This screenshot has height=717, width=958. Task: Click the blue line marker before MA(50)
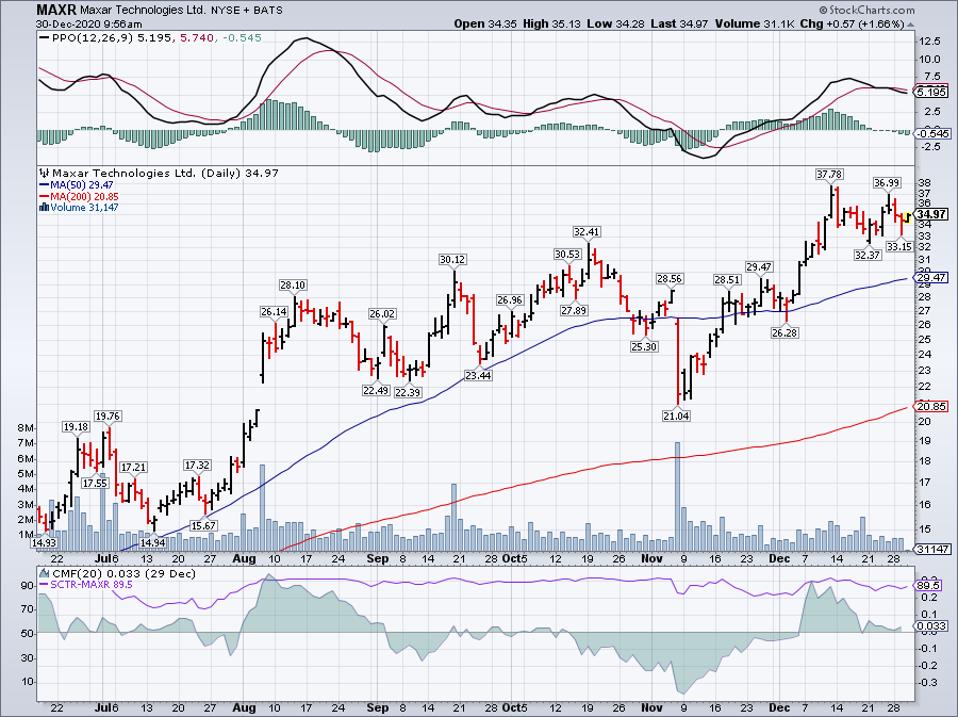click(x=44, y=184)
